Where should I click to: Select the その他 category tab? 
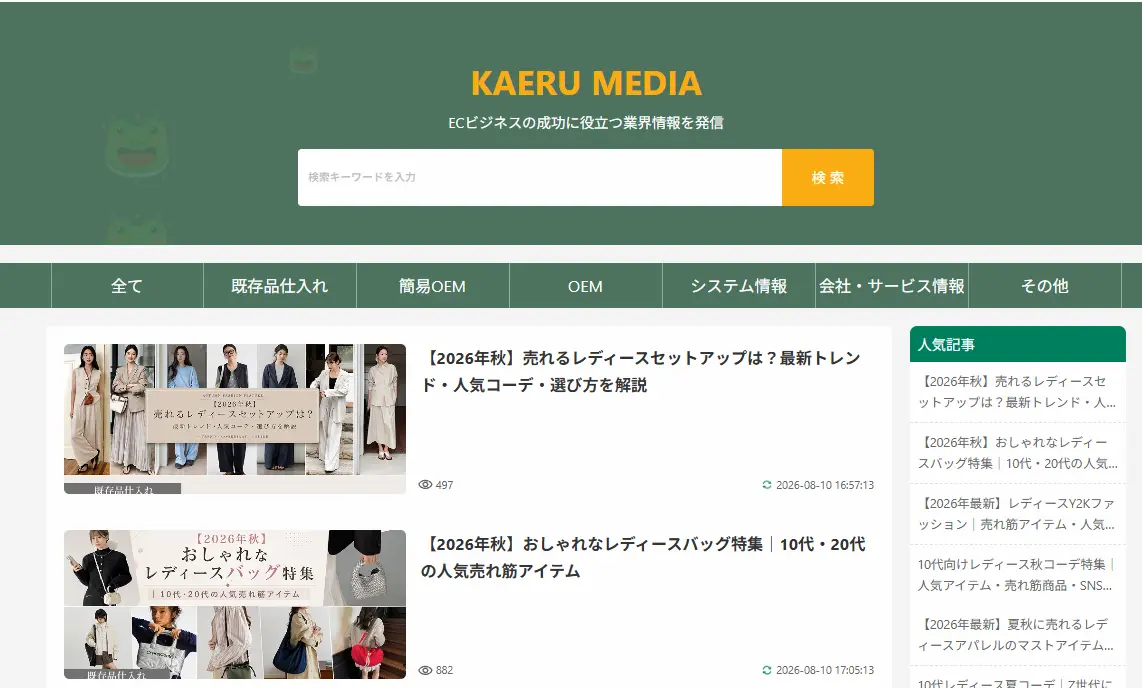(1044, 285)
